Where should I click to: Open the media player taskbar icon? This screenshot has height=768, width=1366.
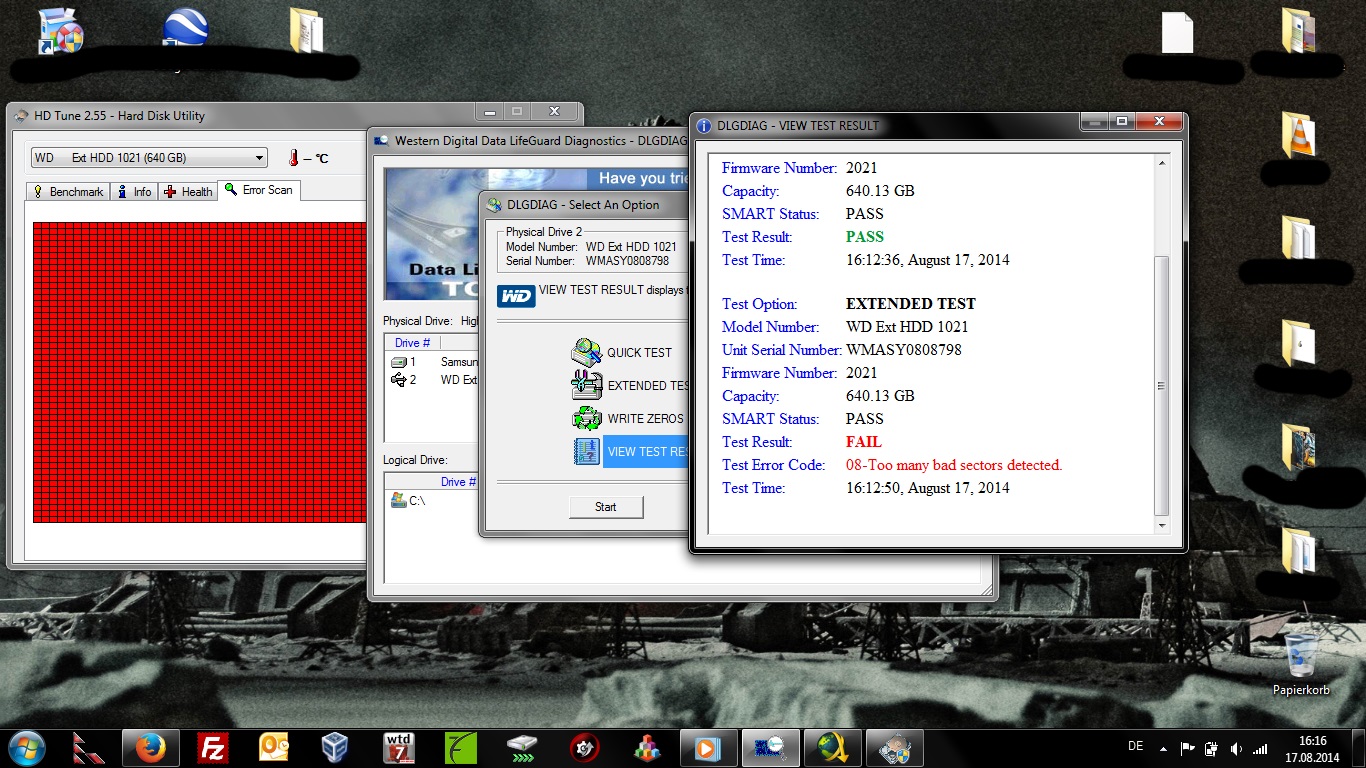coord(708,748)
